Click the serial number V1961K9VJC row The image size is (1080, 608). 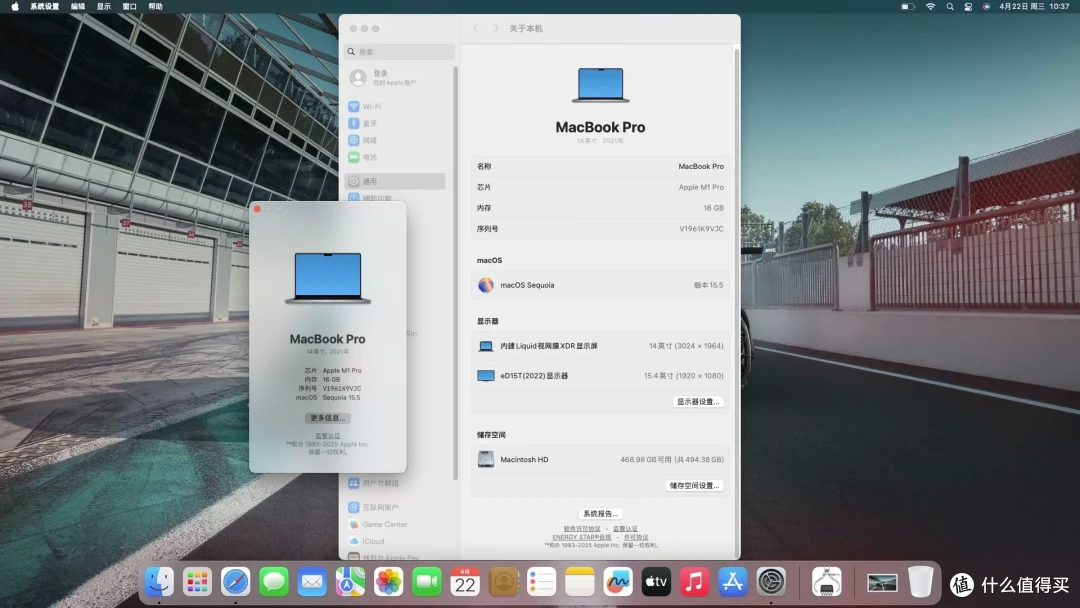pyautogui.click(x=600, y=229)
